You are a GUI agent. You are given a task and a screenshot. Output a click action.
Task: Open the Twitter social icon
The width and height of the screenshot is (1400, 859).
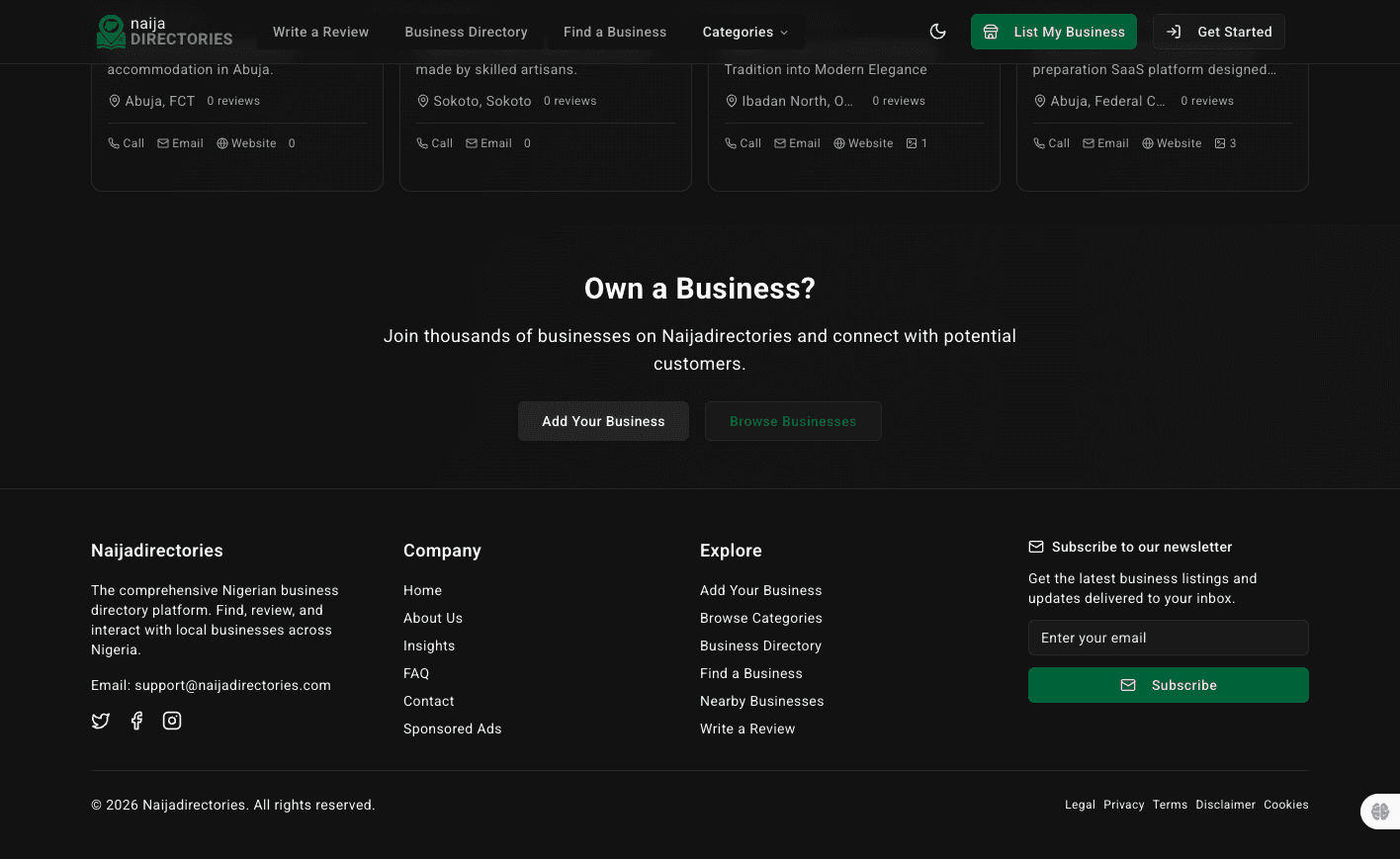[101, 721]
